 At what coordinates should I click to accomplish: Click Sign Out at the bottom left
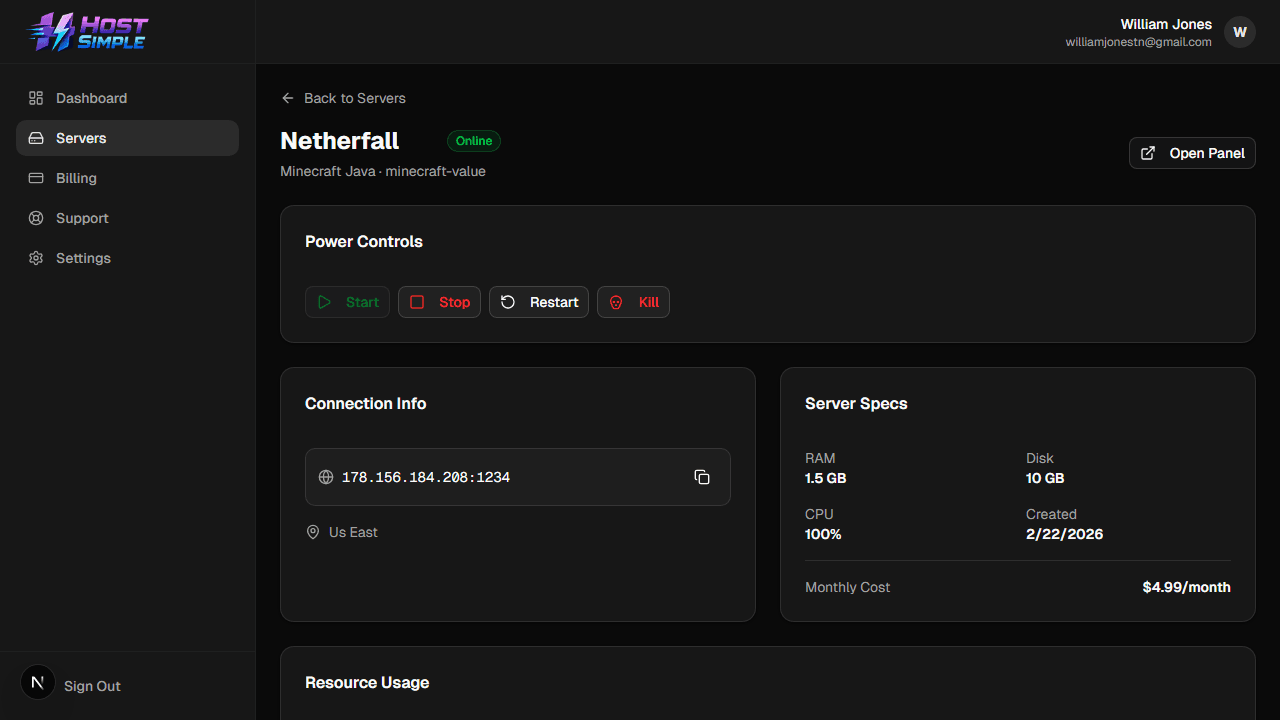tap(91, 686)
